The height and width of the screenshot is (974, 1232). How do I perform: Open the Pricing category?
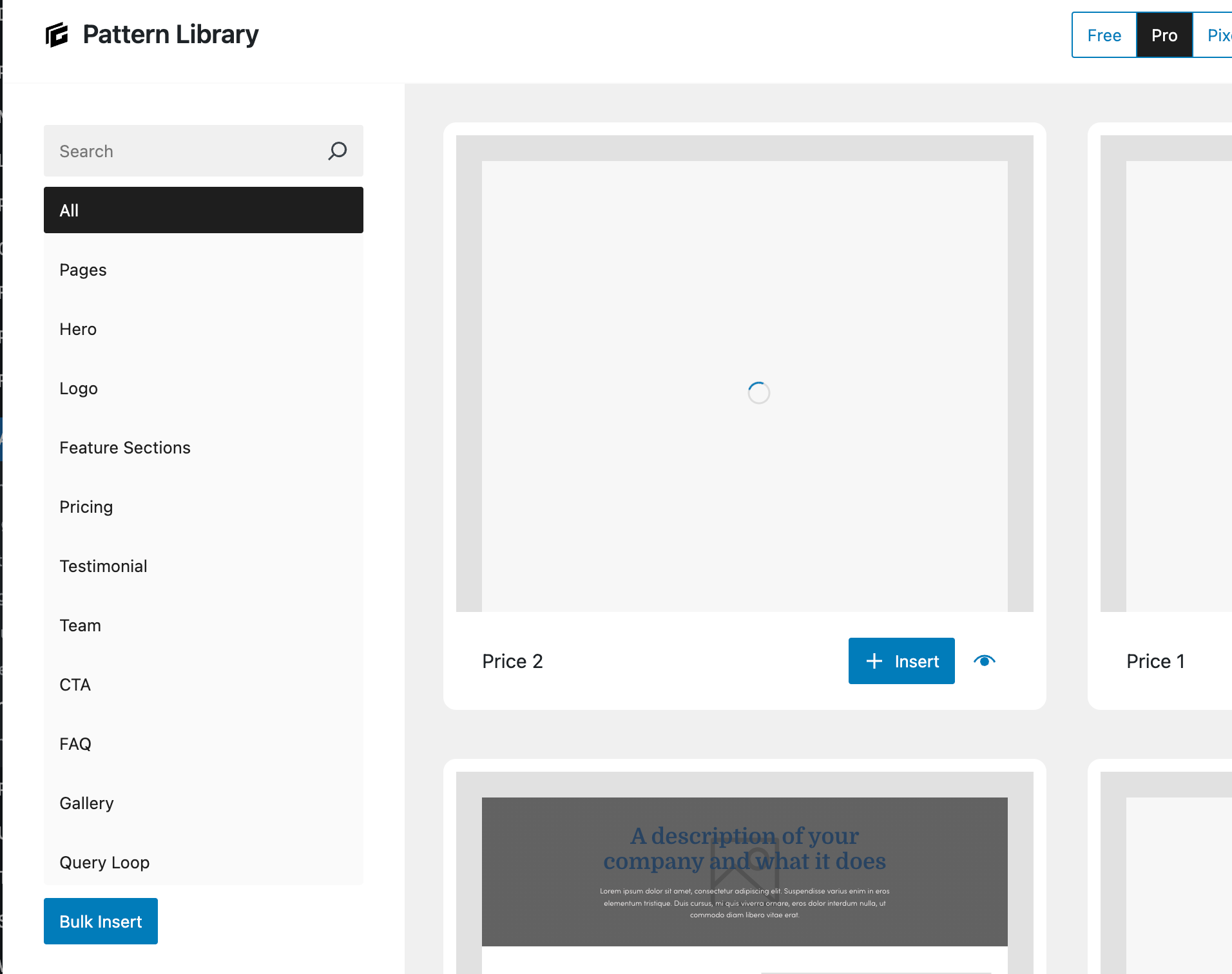pyautogui.click(x=204, y=506)
